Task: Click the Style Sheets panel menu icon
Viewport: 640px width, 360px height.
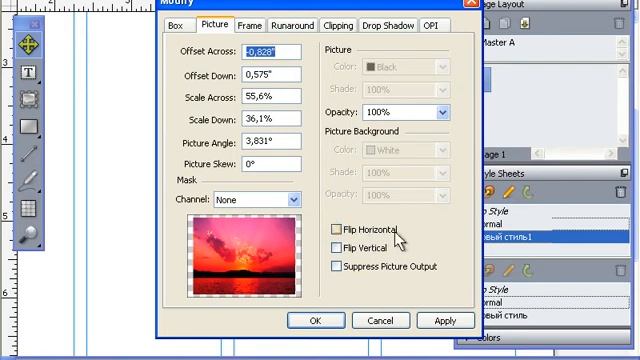Action: (x=624, y=173)
